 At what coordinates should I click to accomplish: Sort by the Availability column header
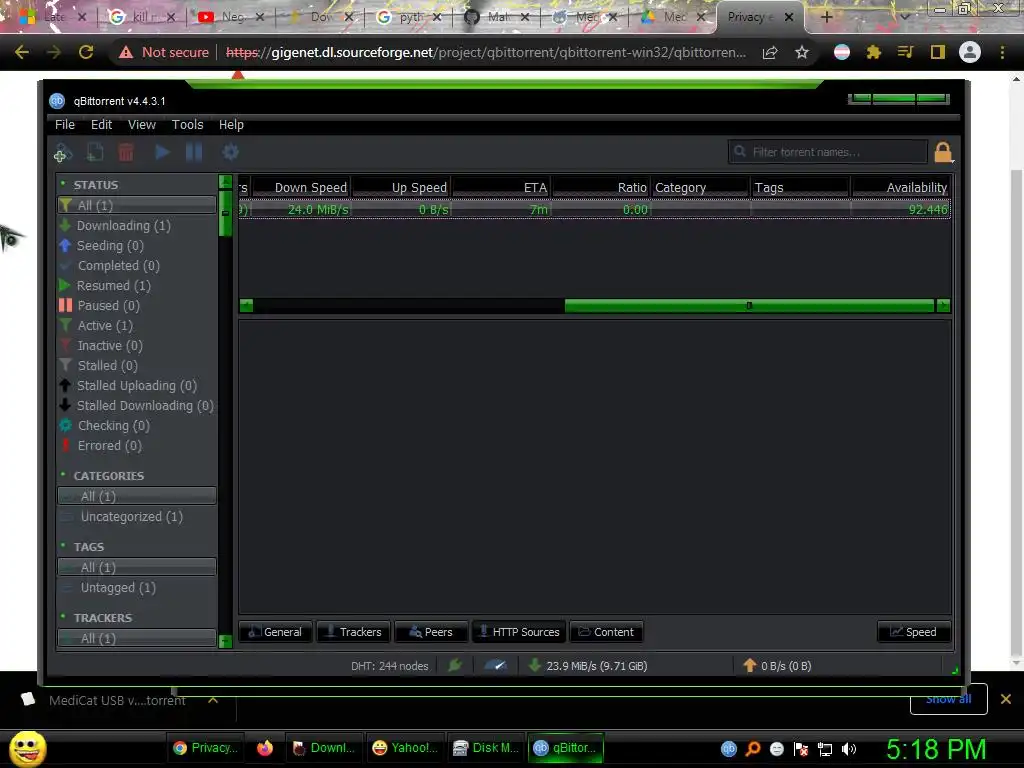tap(901, 187)
